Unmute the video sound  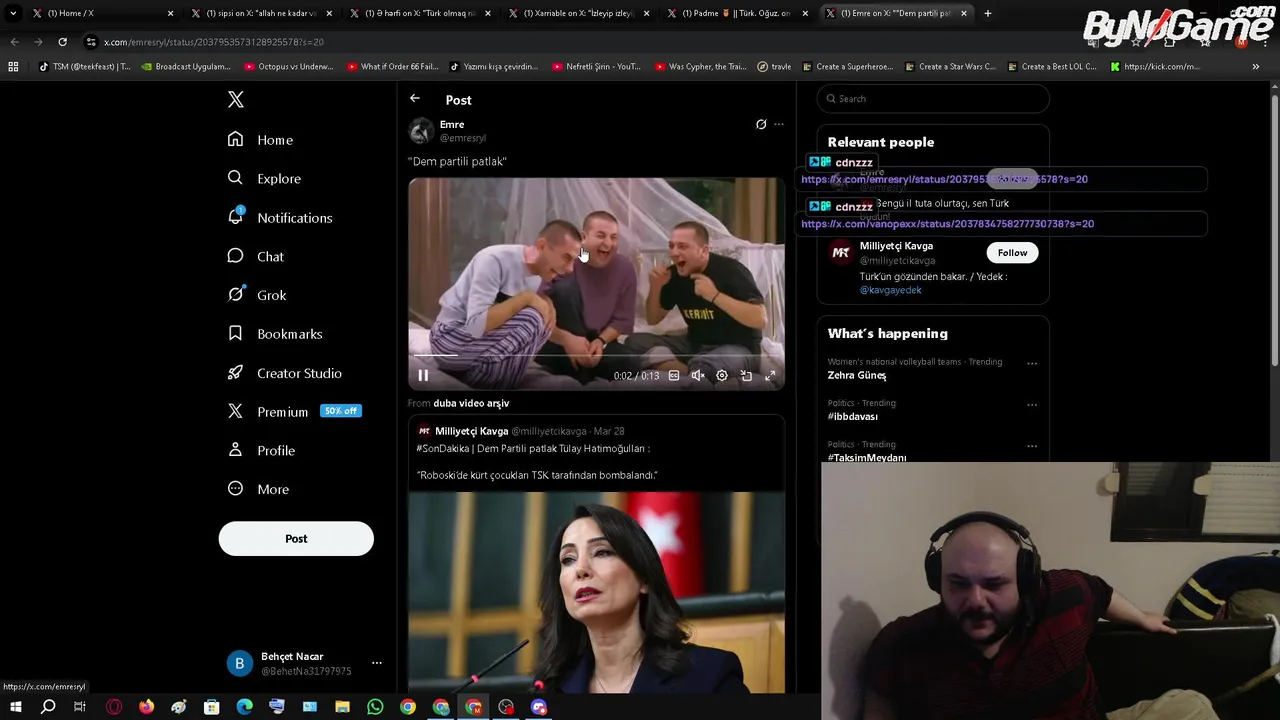698,376
